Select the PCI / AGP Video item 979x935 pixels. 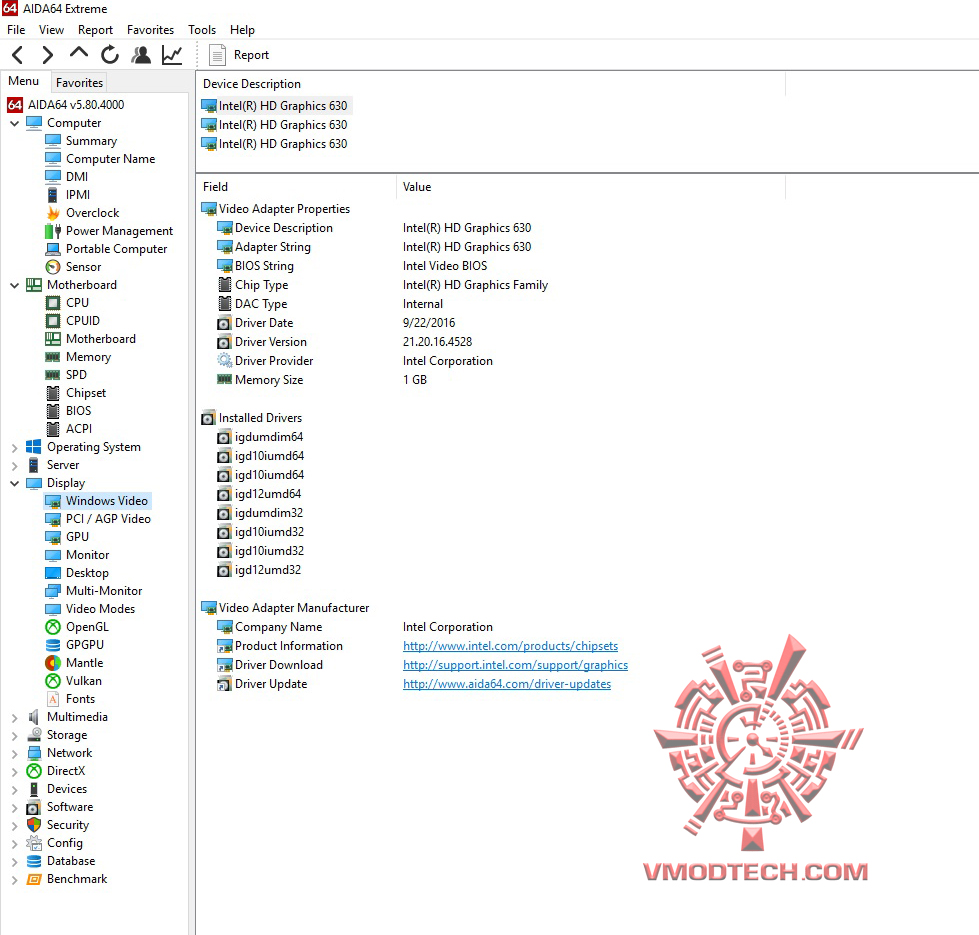pyautogui.click(x=98, y=519)
